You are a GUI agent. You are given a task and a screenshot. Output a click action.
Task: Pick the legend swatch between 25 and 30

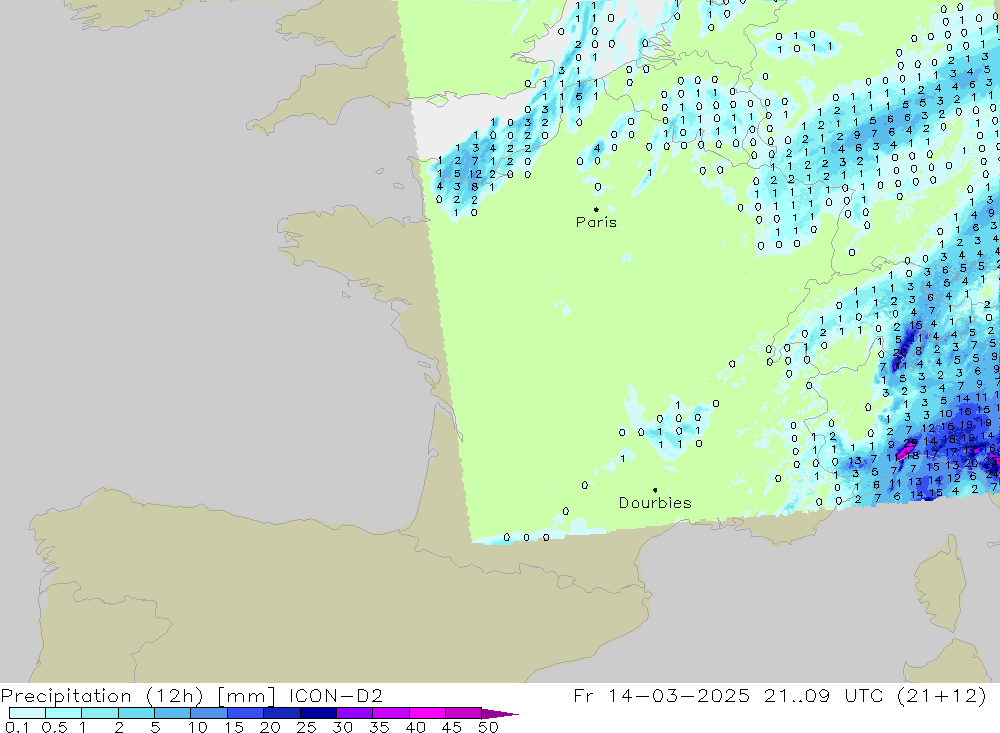pyautogui.click(x=318, y=713)
